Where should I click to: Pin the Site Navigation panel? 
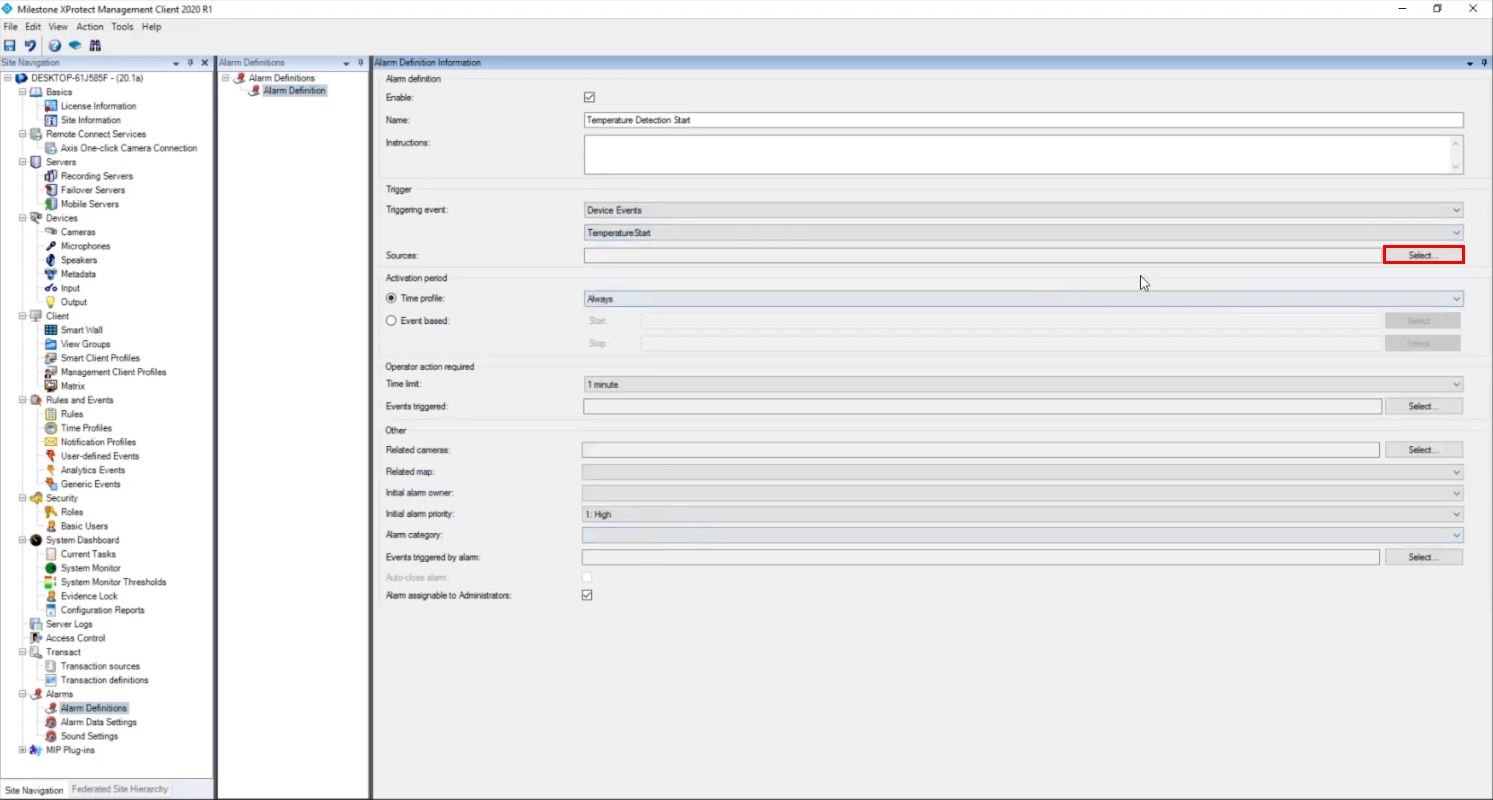click(190, 63)
